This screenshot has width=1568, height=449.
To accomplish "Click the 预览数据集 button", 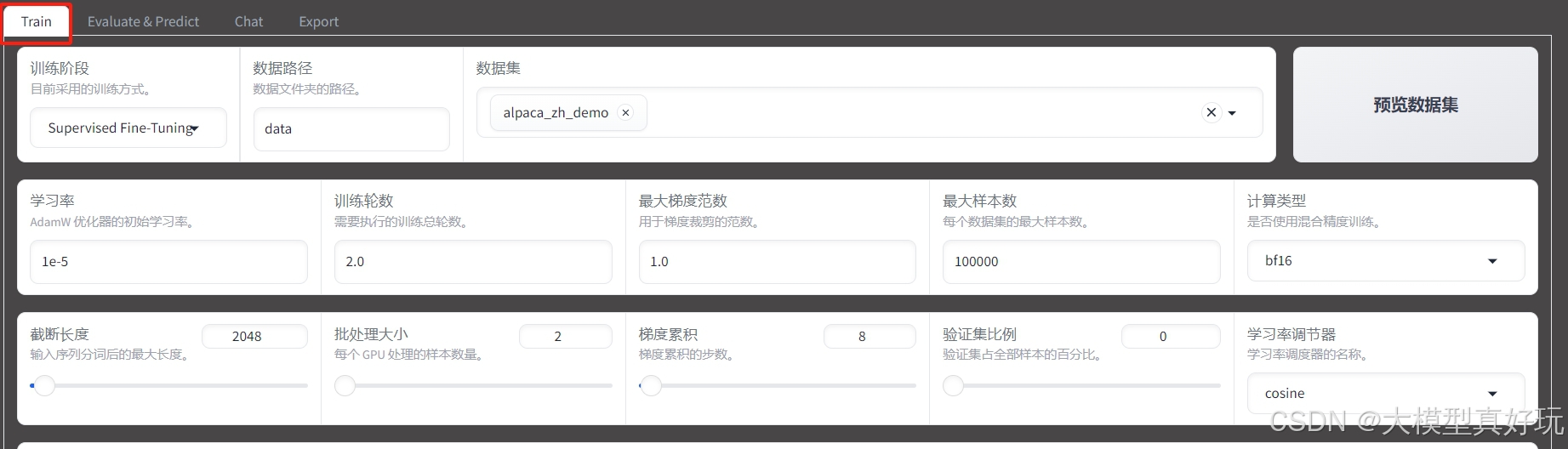I will pos(1415,105).
